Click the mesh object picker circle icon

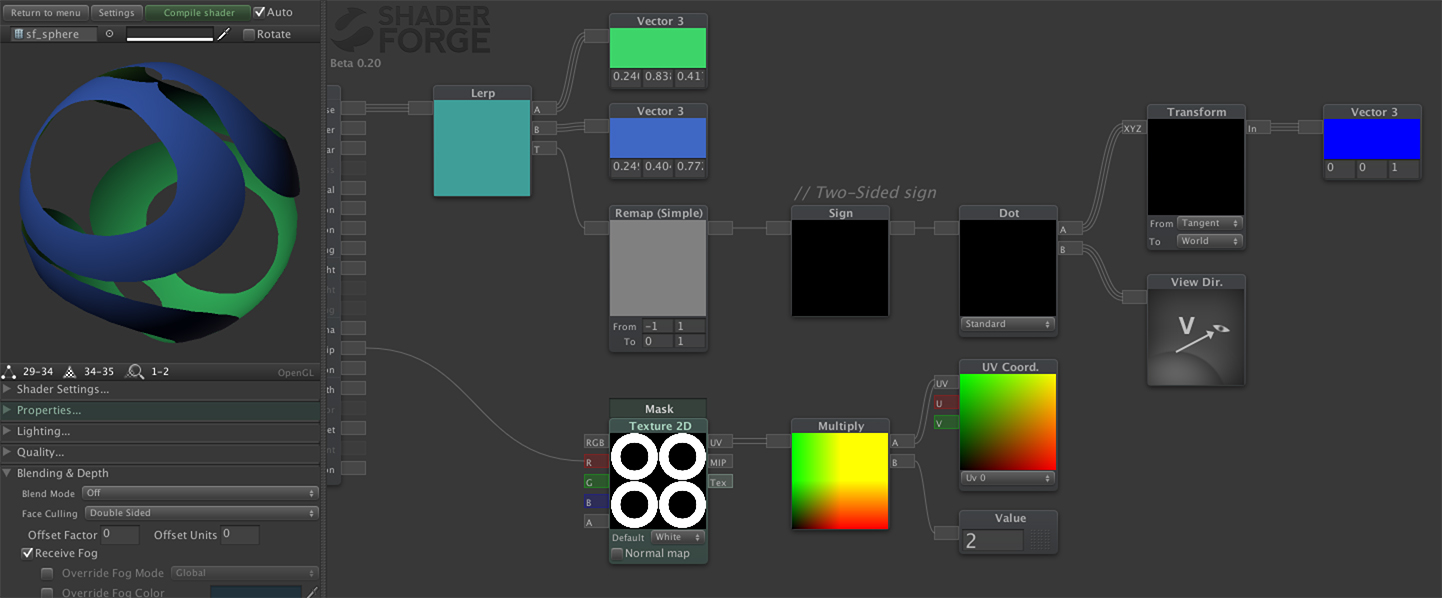coord(109,34)
